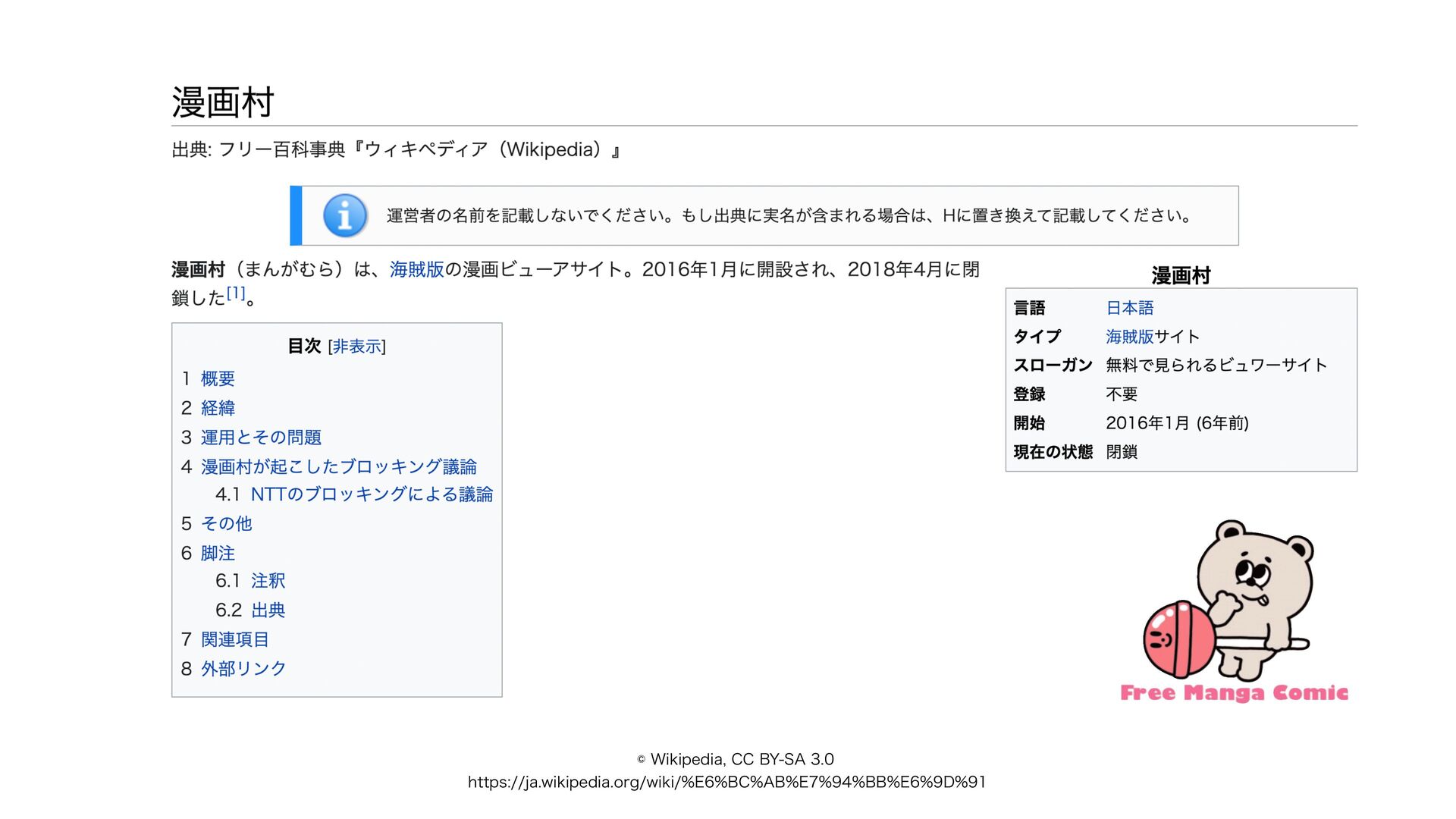Viewport: 1456px width, 819px height.
Task: Open the 海賊版 link in the intro sentence
Action: [416, 269]
